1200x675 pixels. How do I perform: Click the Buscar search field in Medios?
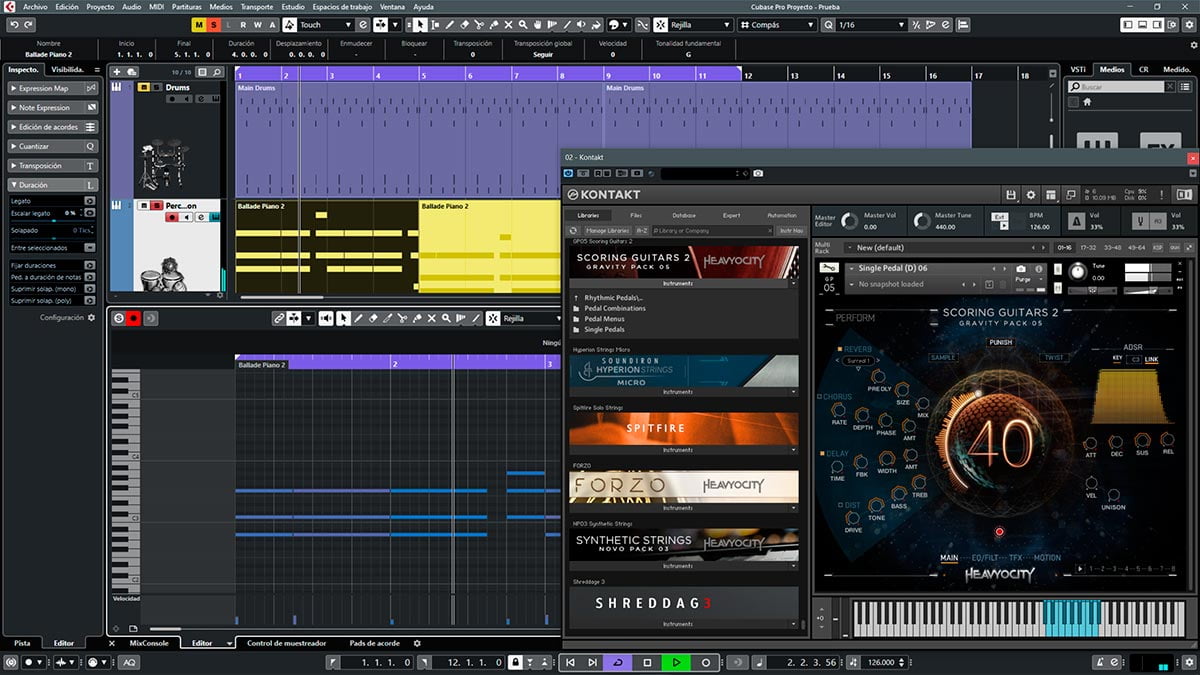tap(1117, 87)
